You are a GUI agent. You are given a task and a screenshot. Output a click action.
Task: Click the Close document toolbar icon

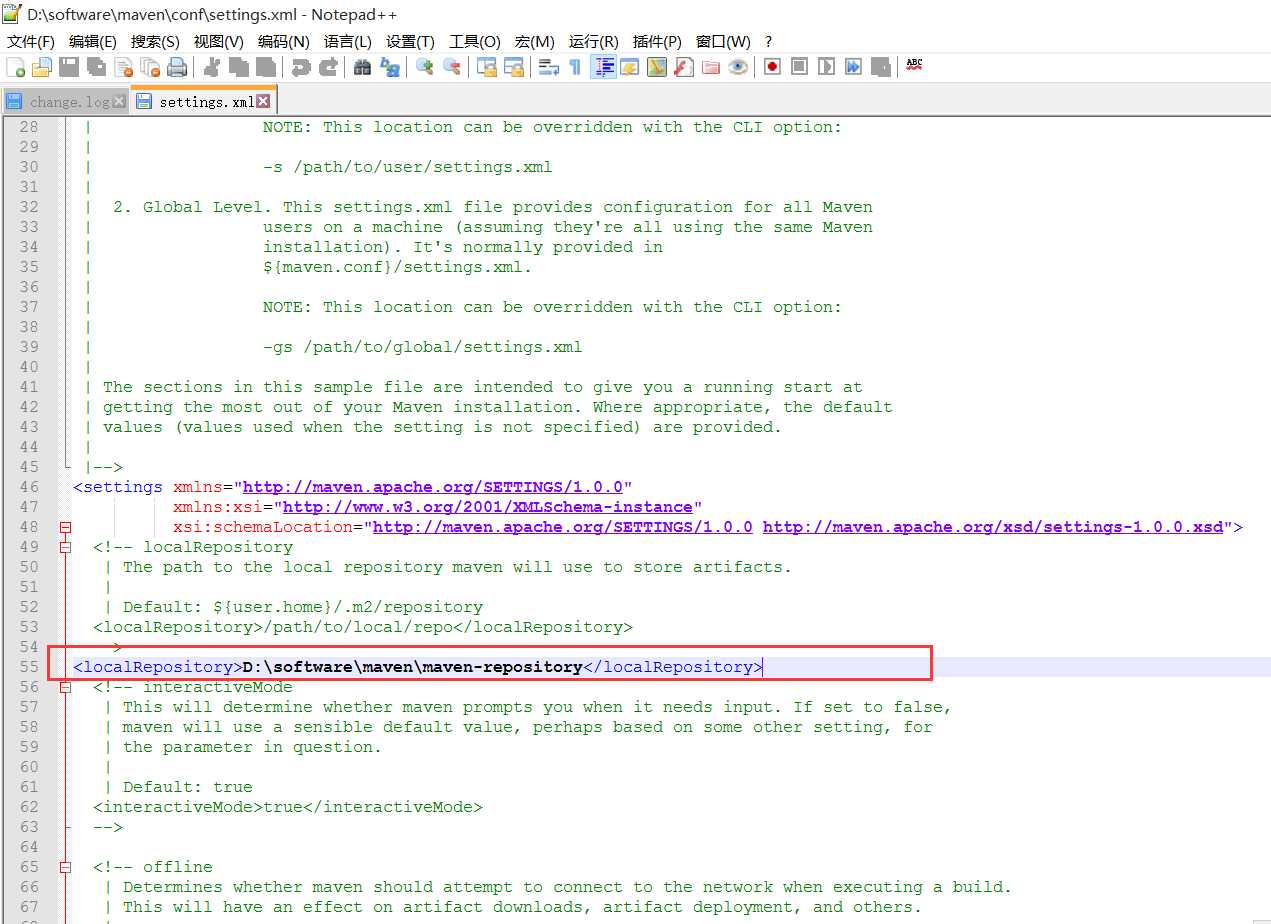[123, 67]
